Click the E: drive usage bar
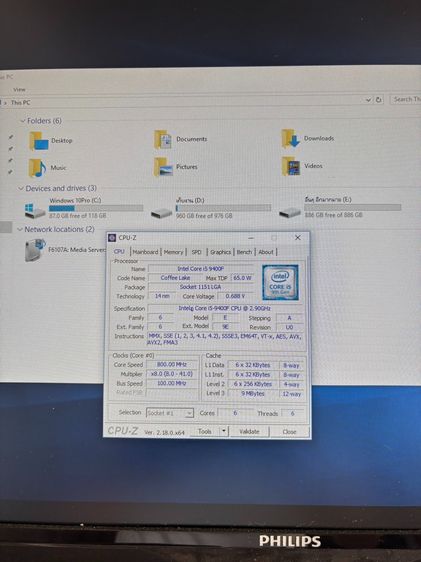Screen dimensions: 421x562 click(353, 207)
